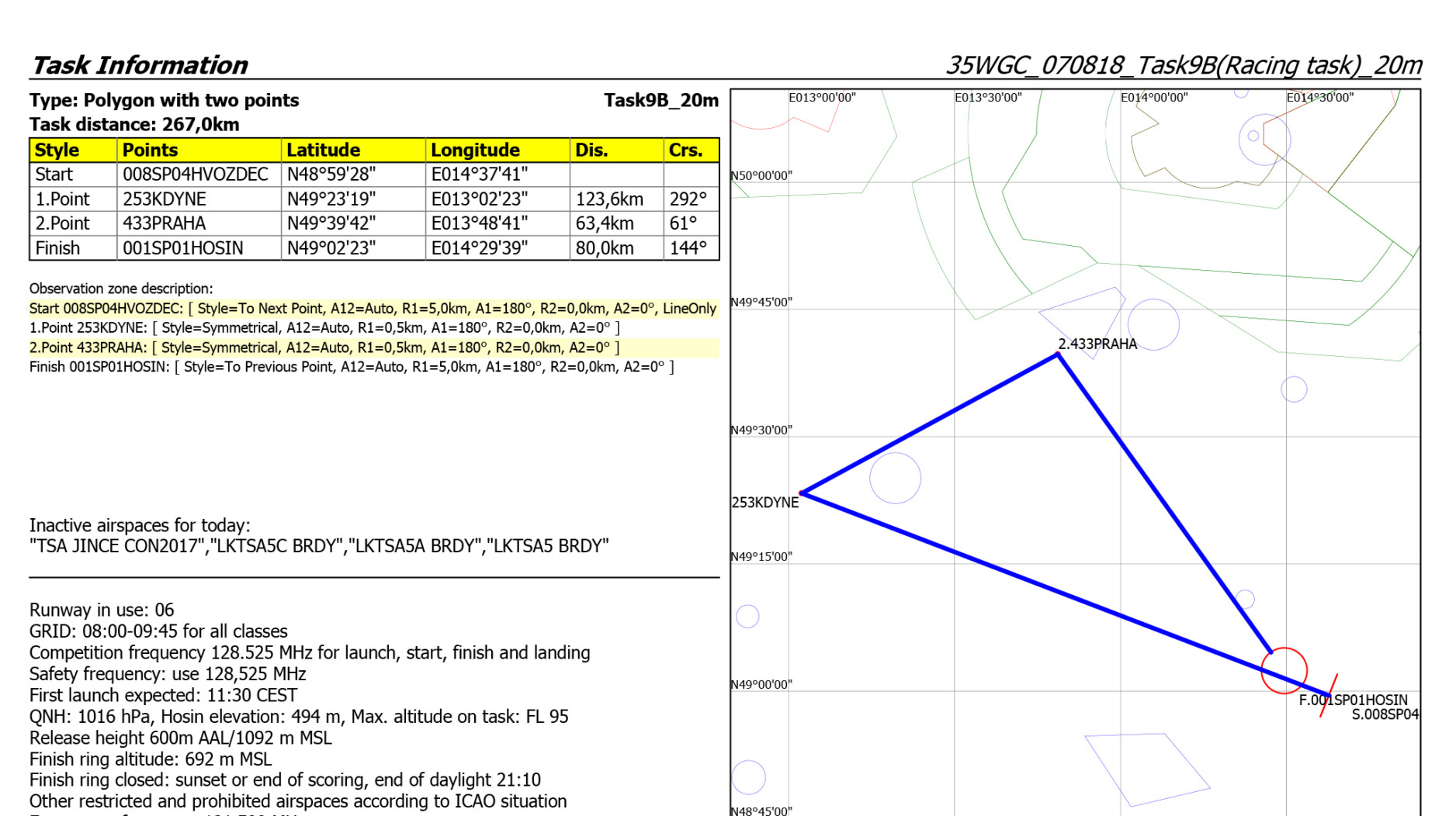Click the F.001SP01HOSIN finish label on map
The height and width of the screenshot is (816, 1456).
tap(1352, 700)
